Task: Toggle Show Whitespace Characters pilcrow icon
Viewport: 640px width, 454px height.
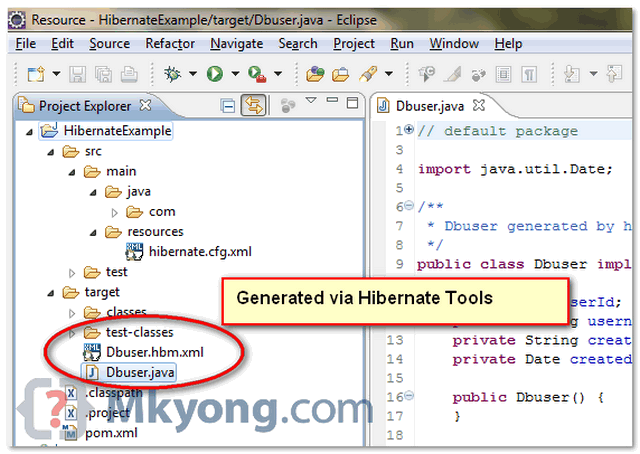Action: pyautogui.click(x=529, y=74)
